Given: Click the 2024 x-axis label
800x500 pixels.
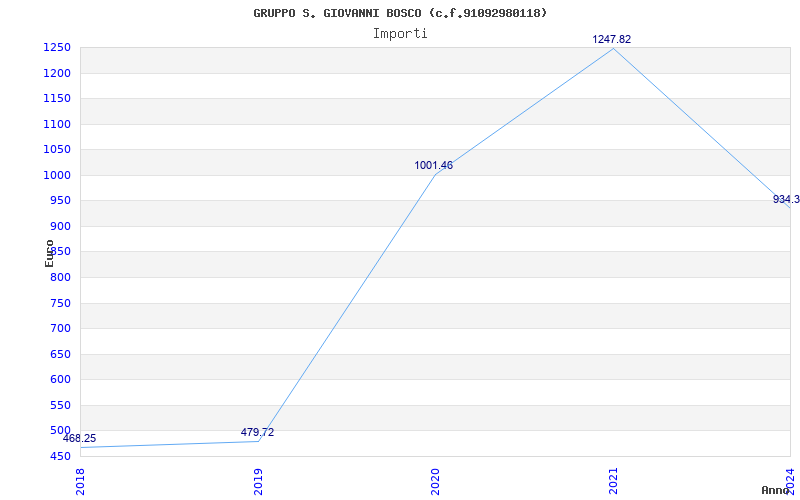Looking at the screenshot, I should point(790,481).
